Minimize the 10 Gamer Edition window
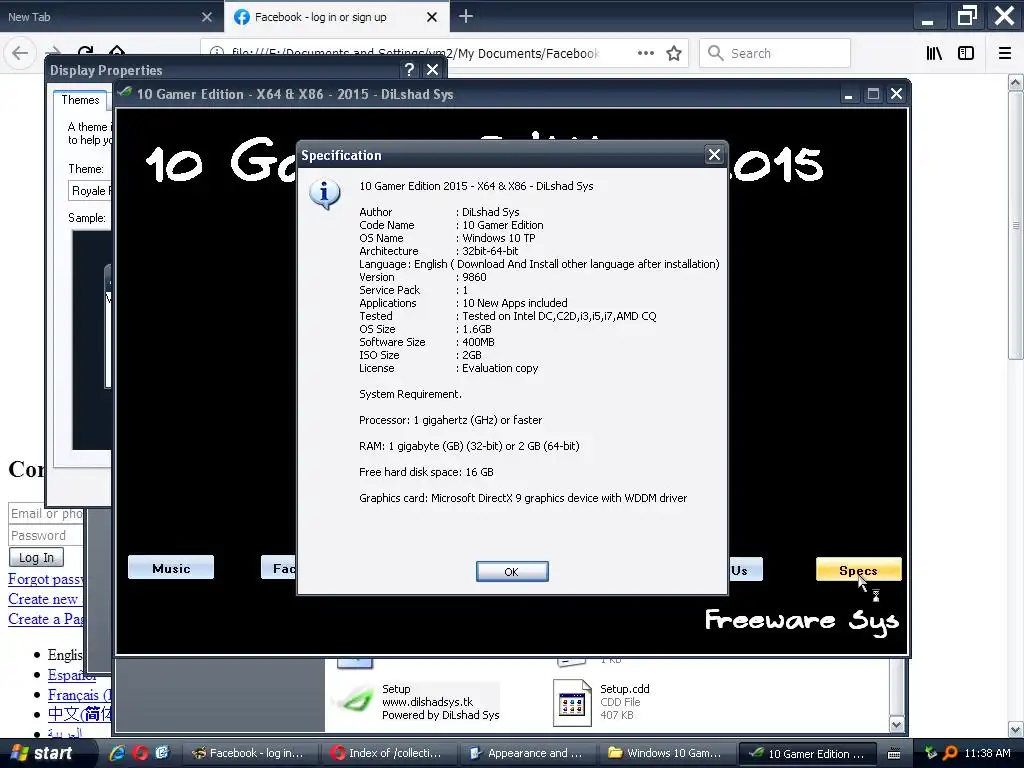This screenshot has width=1024, height=768. [848, 95]
